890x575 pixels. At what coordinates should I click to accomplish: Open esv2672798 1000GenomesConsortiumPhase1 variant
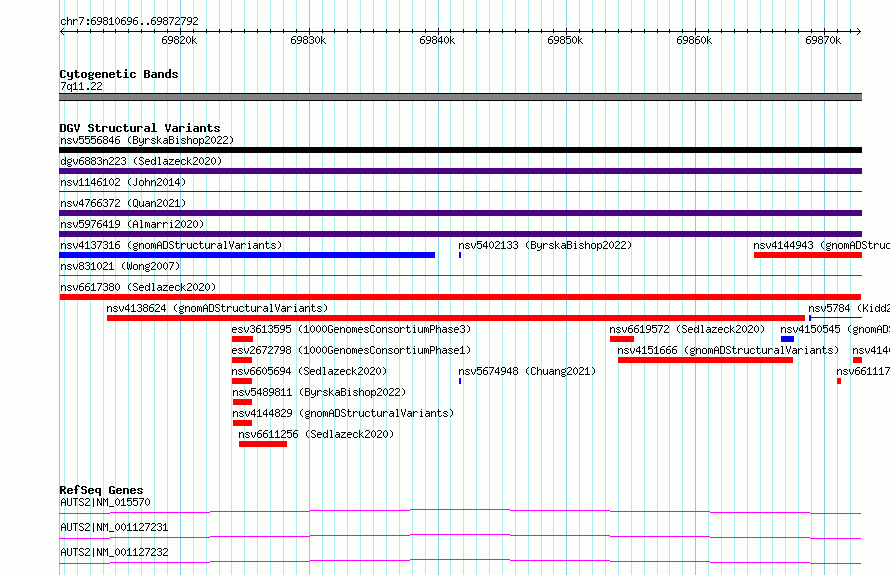tap(351, 350)
